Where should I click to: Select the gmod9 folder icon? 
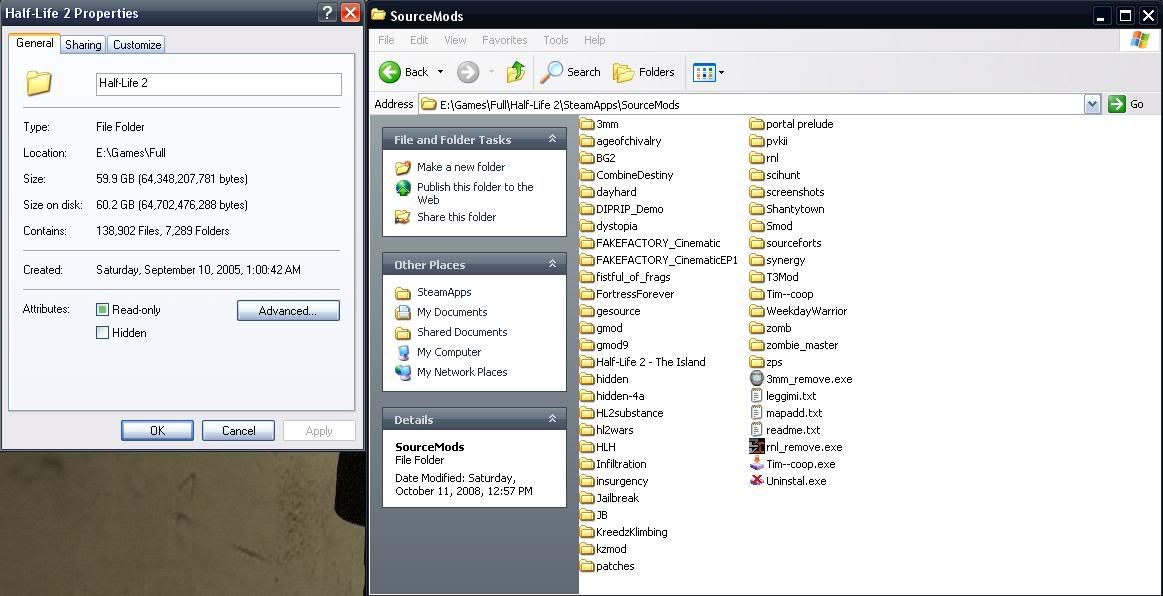point(587,345)
